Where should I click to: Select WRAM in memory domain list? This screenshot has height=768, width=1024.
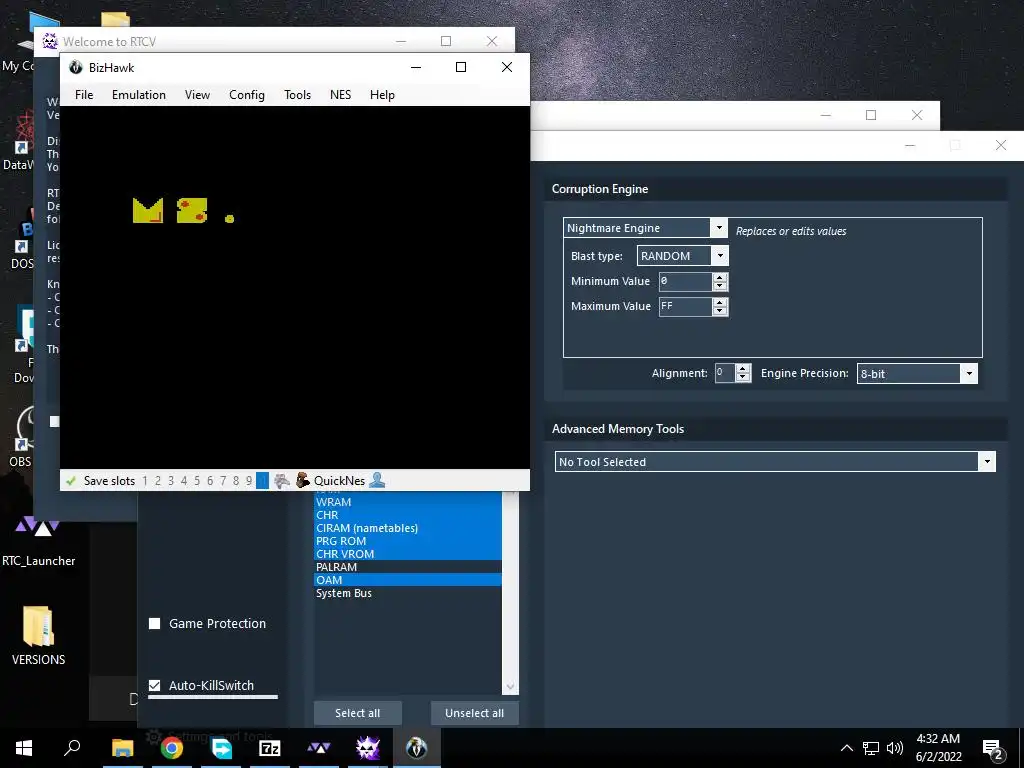408,502
